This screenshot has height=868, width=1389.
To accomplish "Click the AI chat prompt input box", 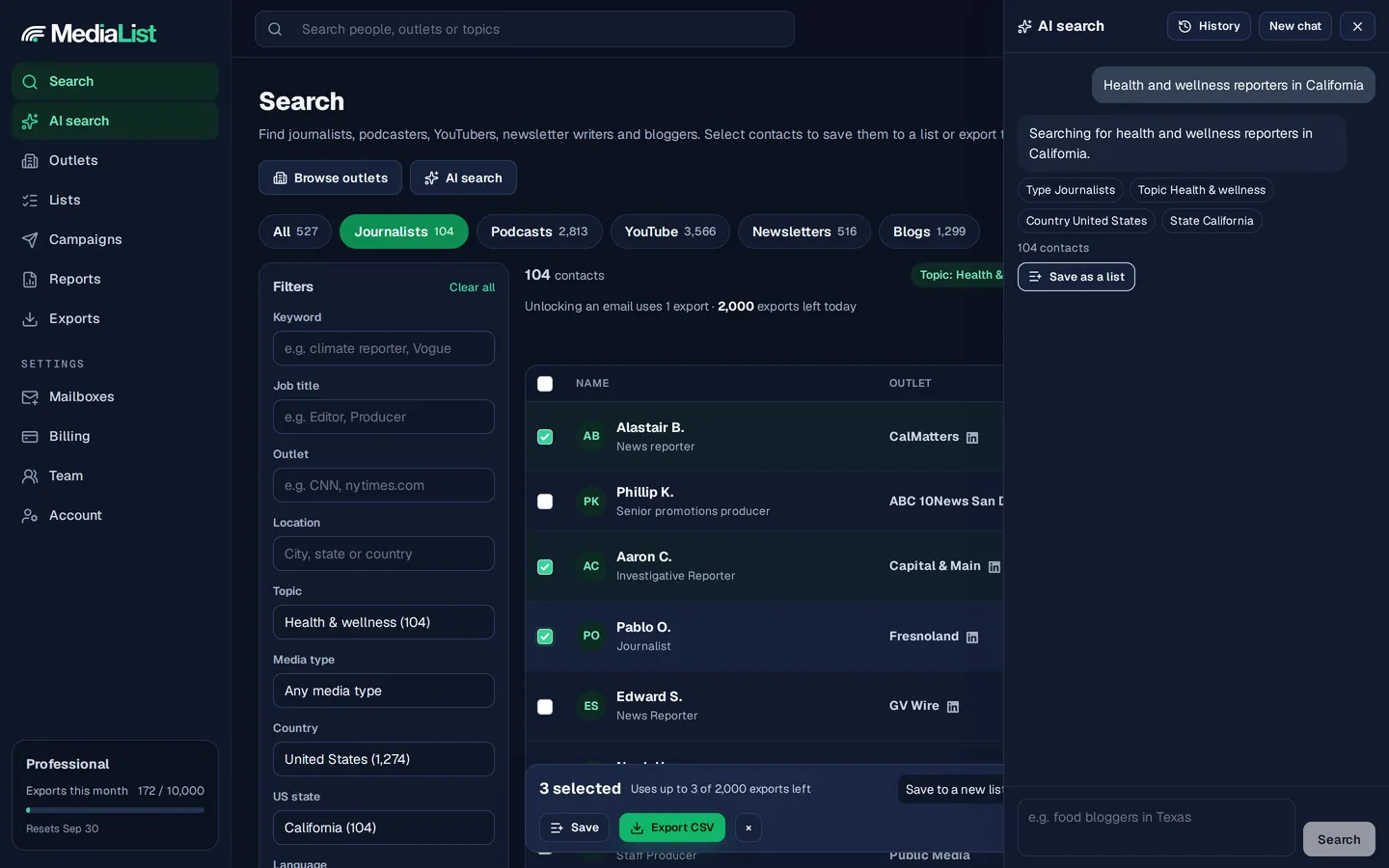I will coord(1156,827).
